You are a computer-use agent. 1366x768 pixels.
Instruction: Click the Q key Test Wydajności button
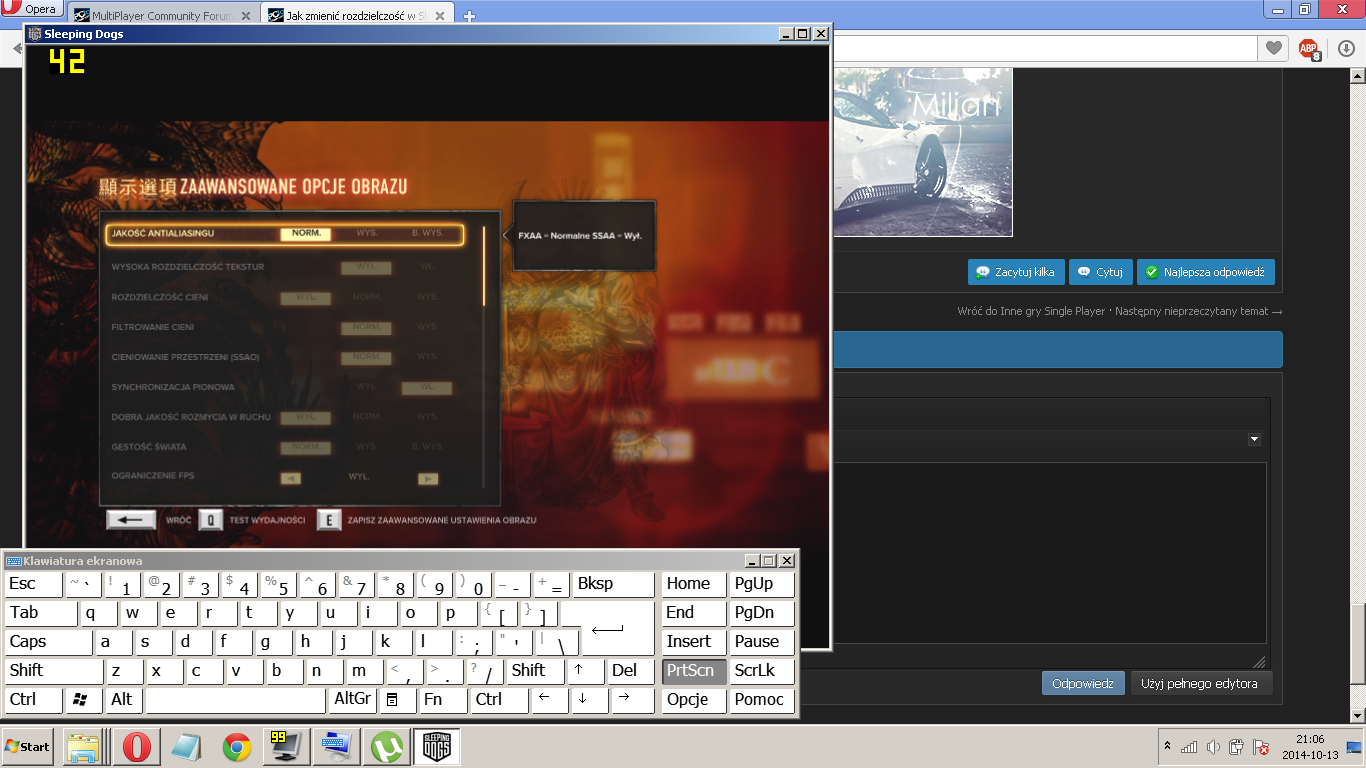tap(210, 520)
